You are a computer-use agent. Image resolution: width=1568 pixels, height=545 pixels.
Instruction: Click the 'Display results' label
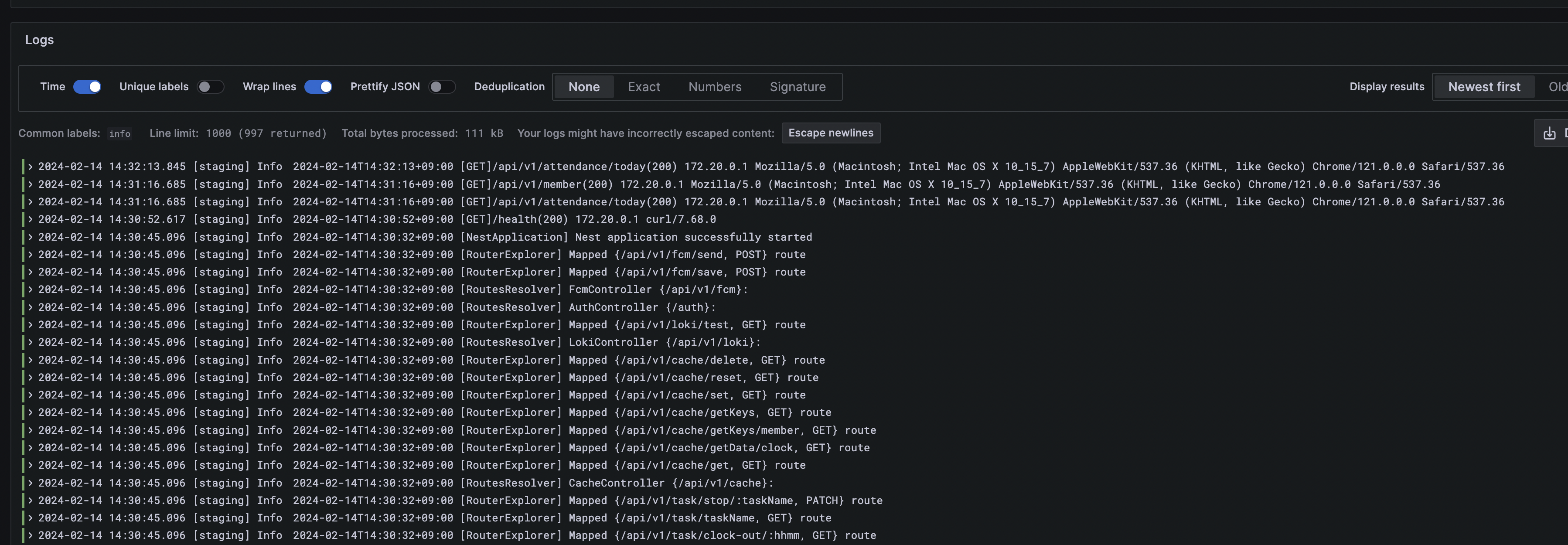coord(1387,86)
